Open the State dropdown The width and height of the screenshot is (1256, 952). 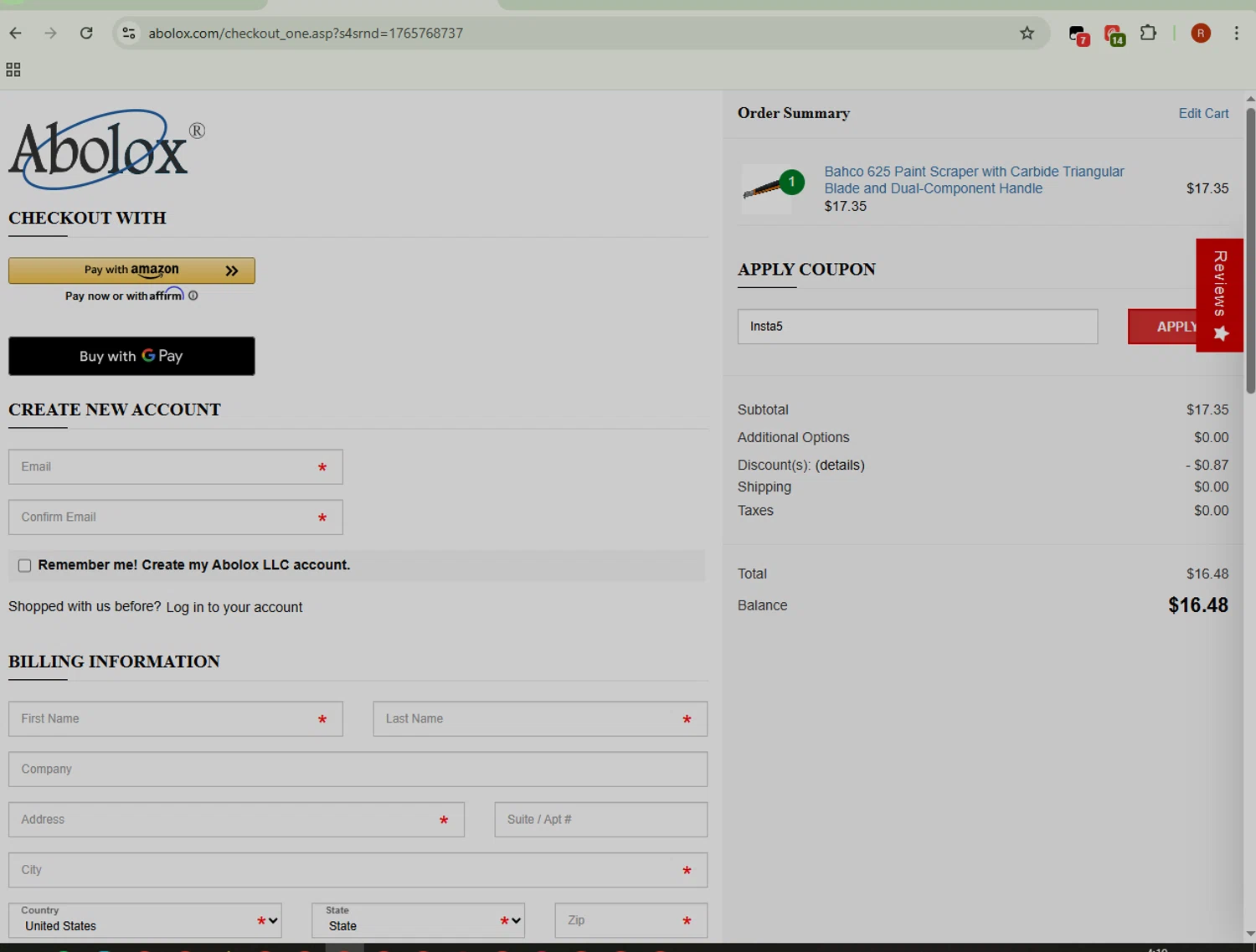tap(418, 920)
